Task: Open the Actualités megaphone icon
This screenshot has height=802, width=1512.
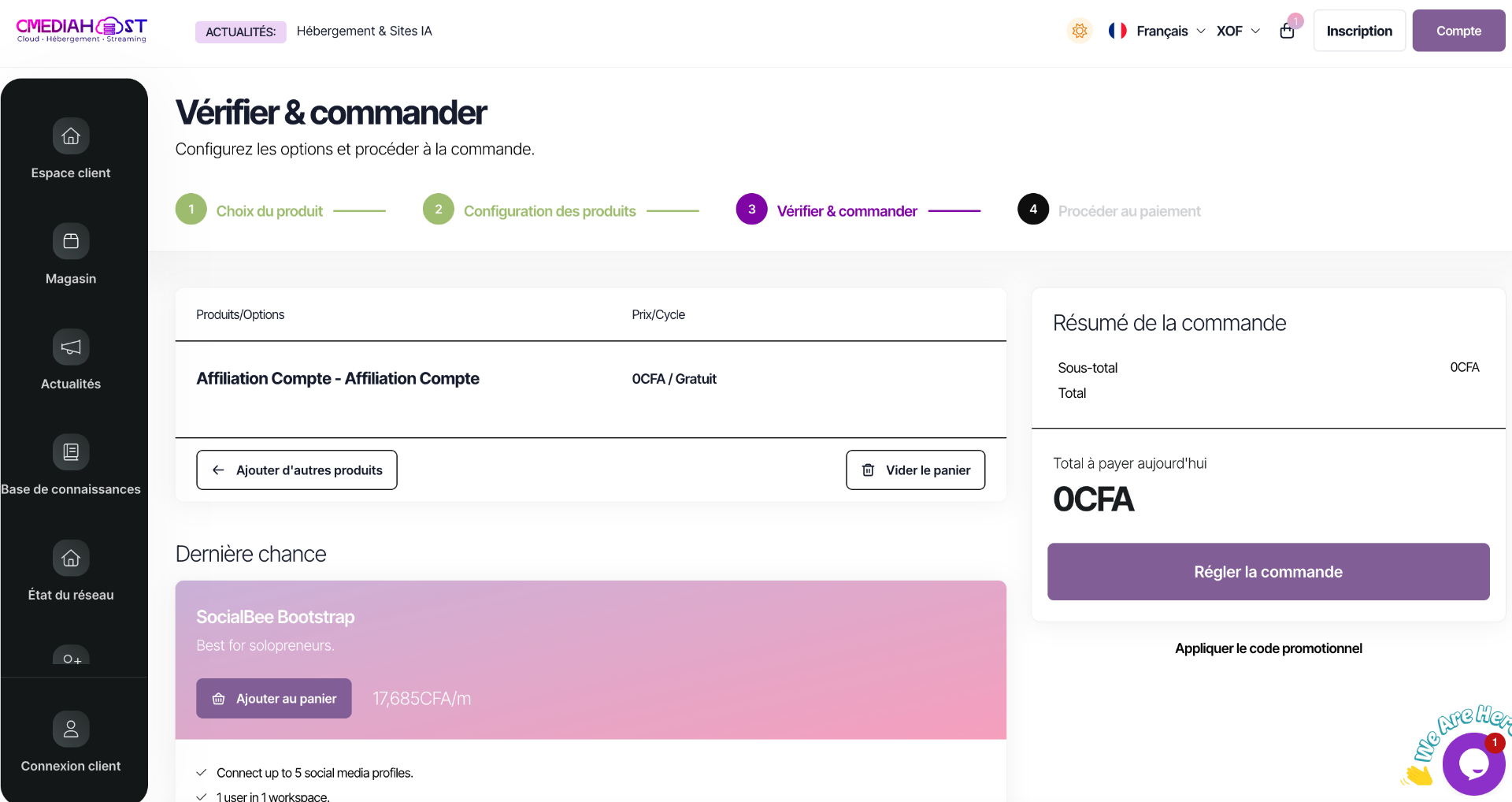Action: pos(71,347)
